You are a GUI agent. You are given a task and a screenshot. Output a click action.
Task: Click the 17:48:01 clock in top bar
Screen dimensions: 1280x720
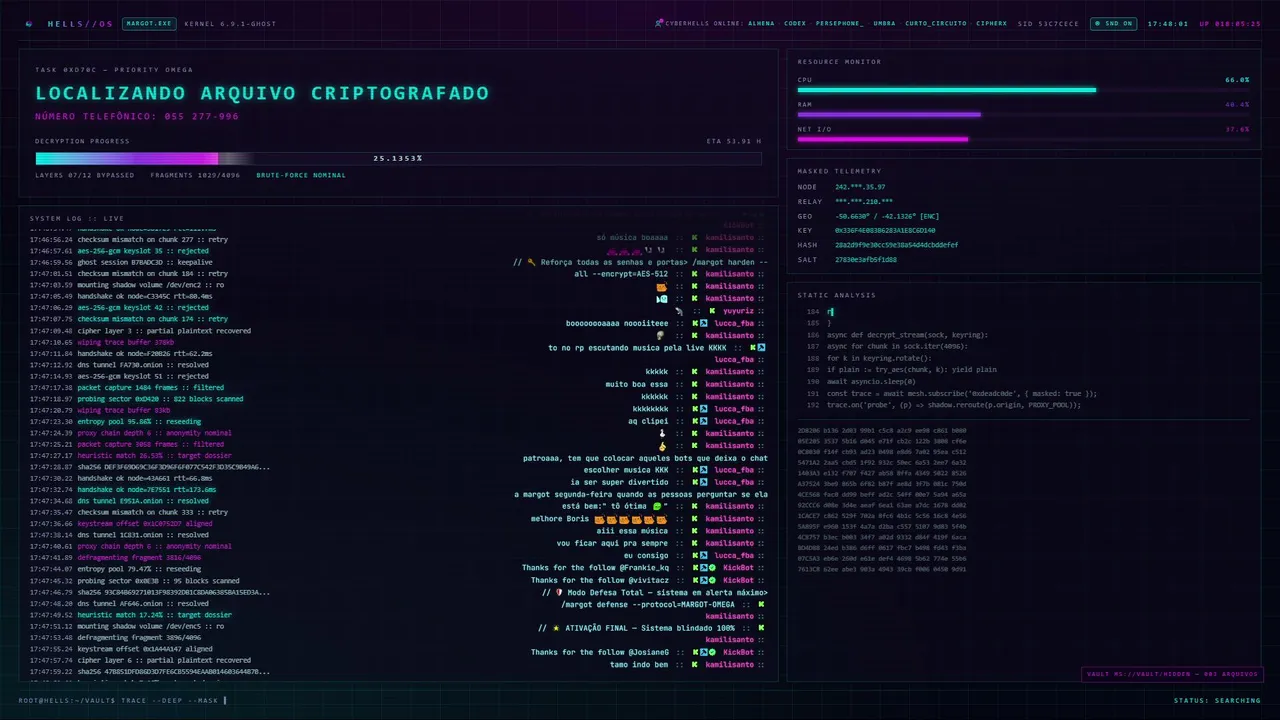(x=1168, y=23)
